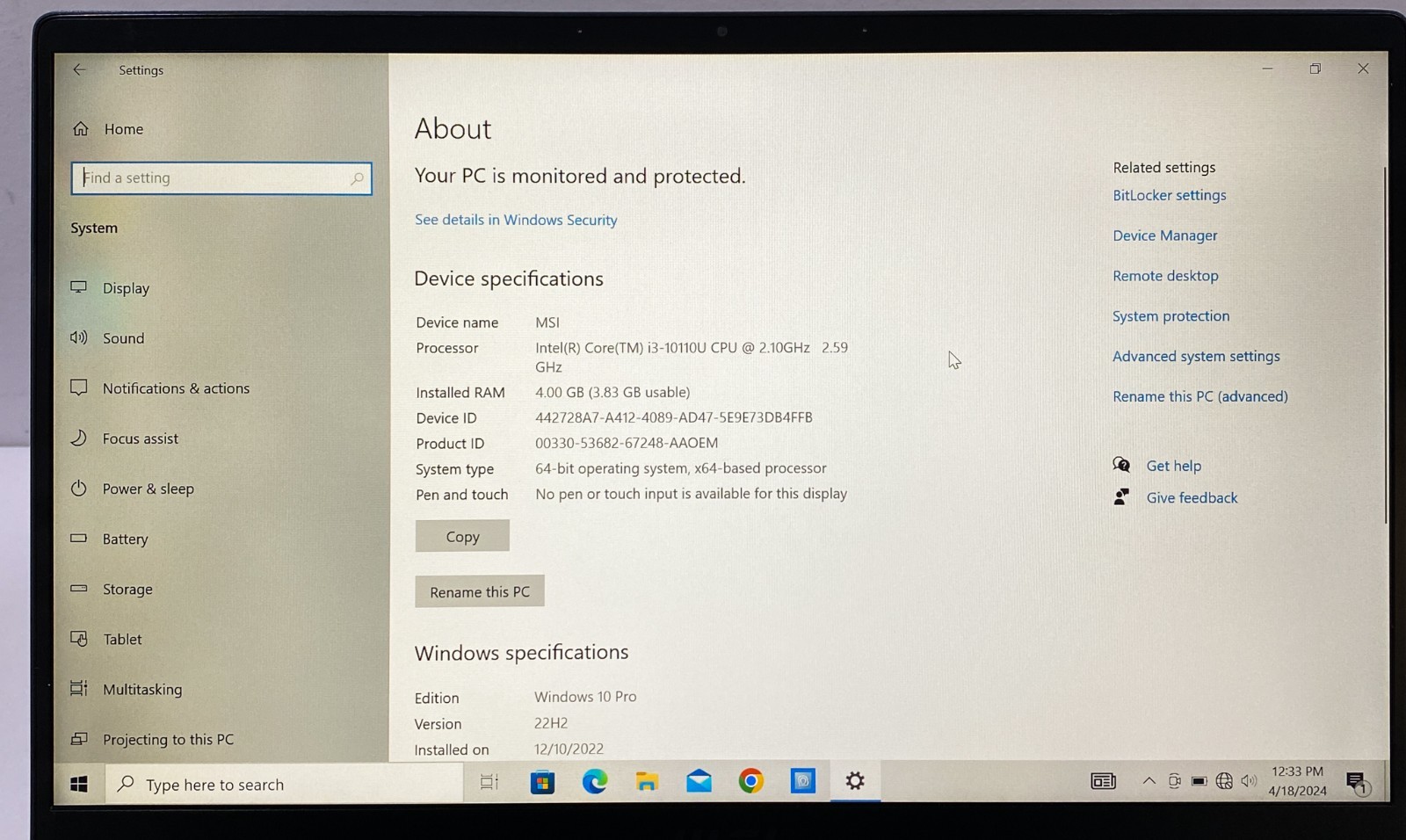Click the Copy button under device specifications

[462, 536]
